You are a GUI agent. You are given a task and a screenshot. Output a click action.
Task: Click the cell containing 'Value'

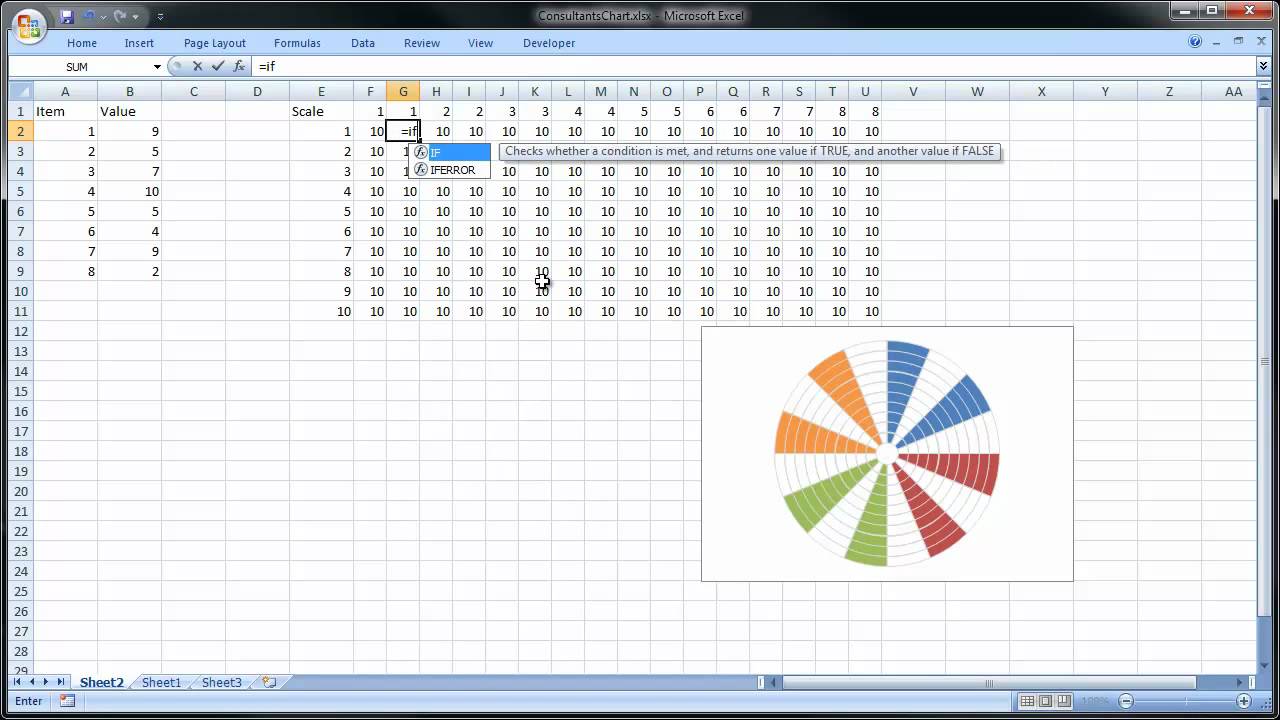(129, 111)
